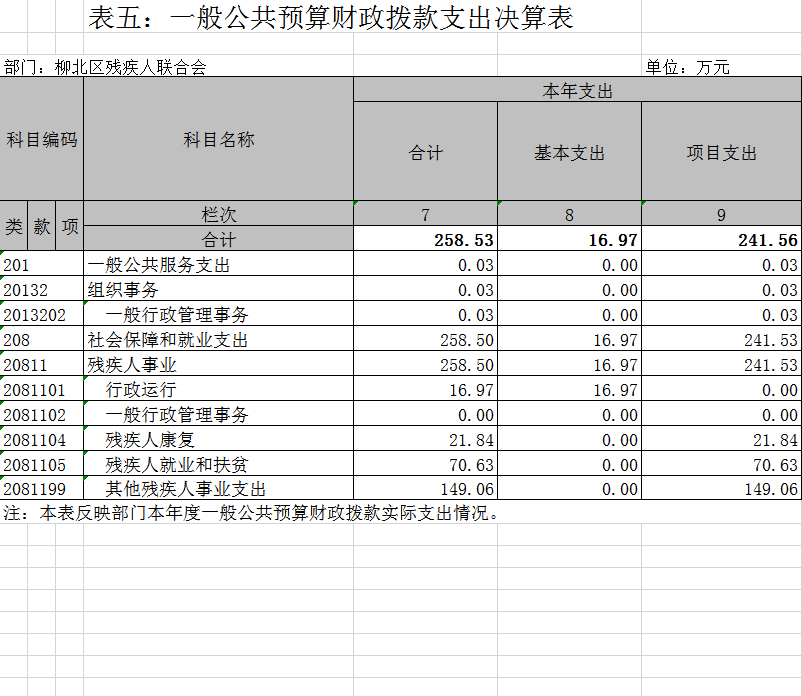Click the 残疾人事业 name cell

tap(218, 365)
